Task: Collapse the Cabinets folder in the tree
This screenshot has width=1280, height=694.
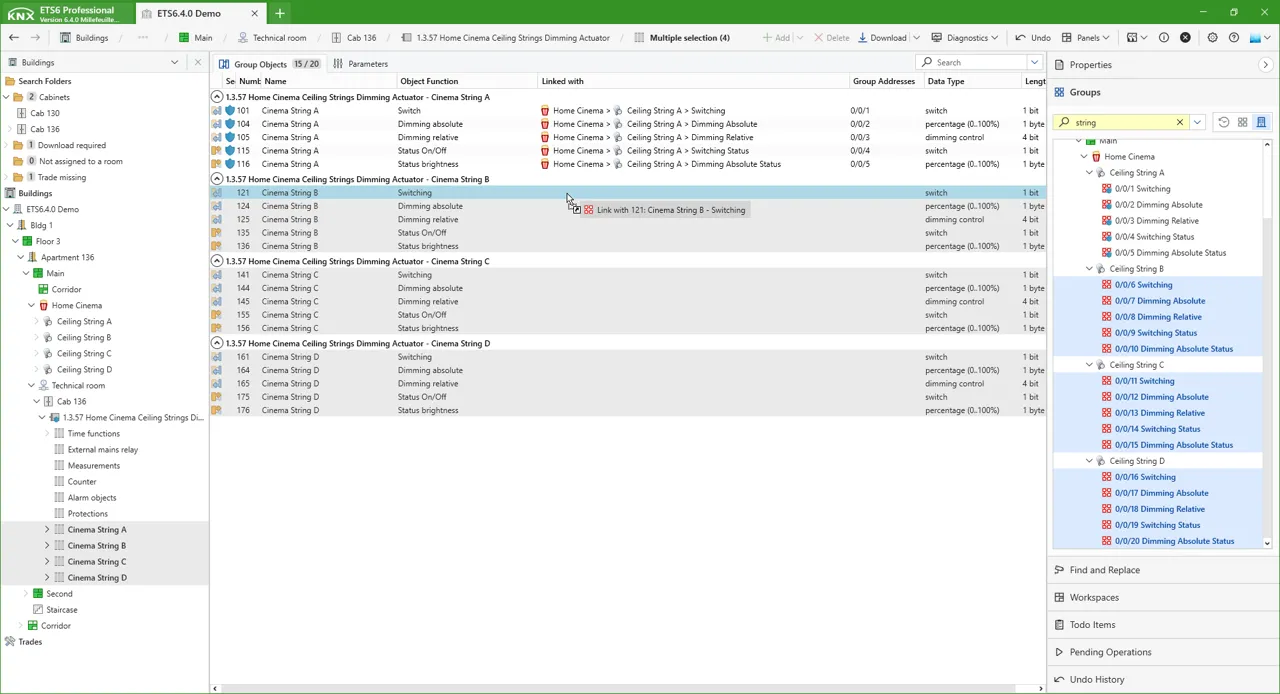Action: point(6,97)
